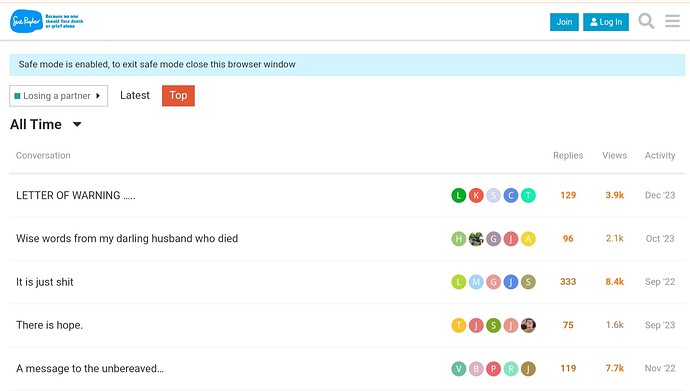Click the Log In button

tap(606, 22)
